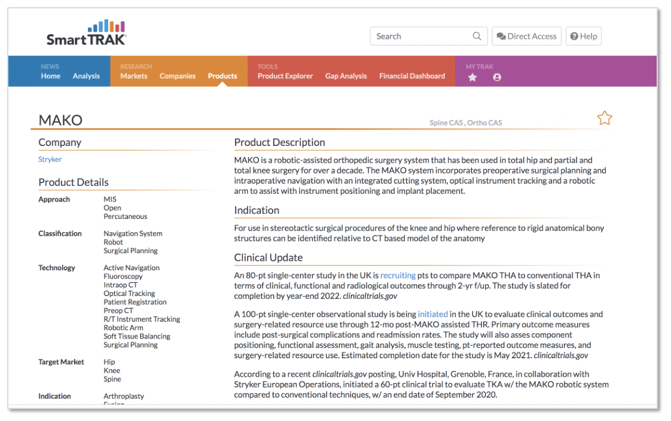Click the 'Robot' classification value
This screenshot has height=421, width=671.
[113, 242]
